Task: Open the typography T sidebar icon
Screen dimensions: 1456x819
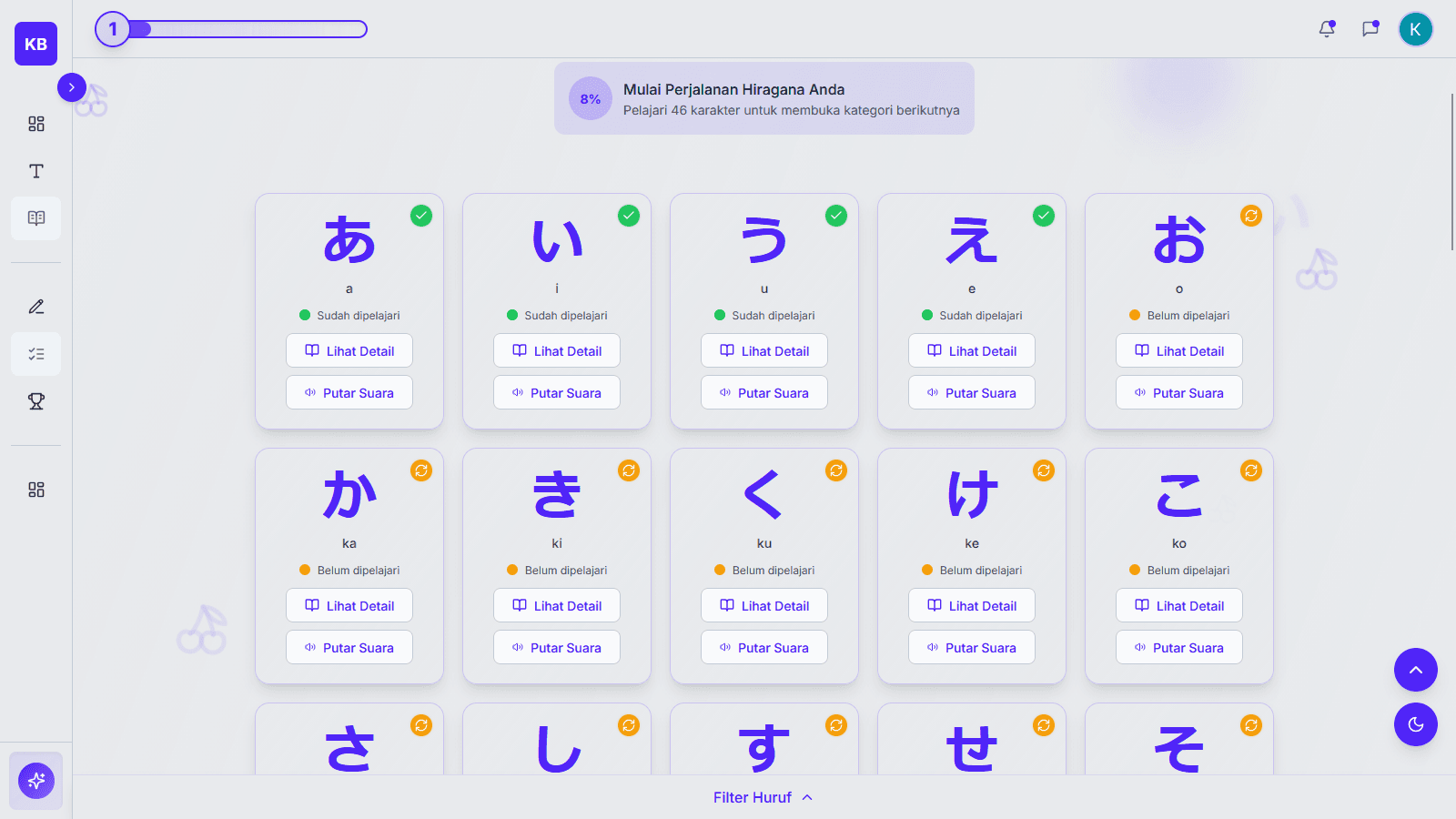Action: click(36, 171)
